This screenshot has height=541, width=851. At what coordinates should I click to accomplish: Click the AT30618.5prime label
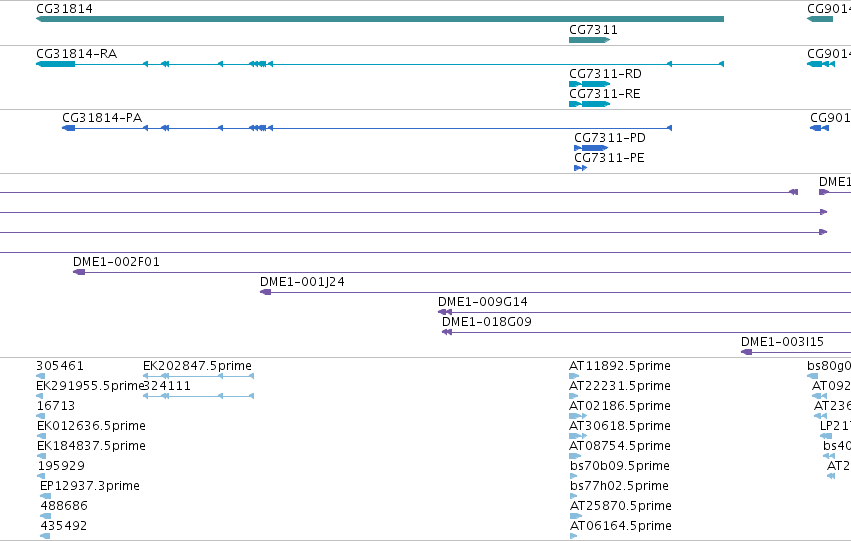pos(620,426)
